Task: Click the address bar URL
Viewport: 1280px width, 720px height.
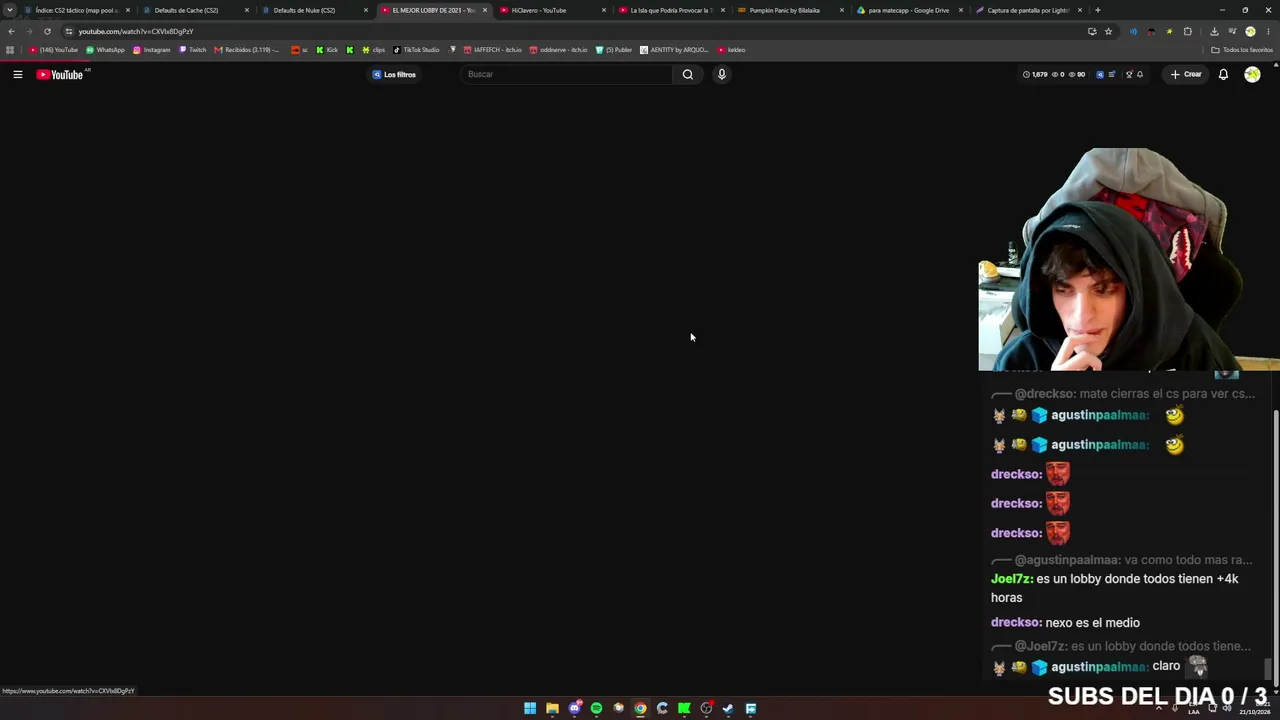Action: [x=136, y=31]
